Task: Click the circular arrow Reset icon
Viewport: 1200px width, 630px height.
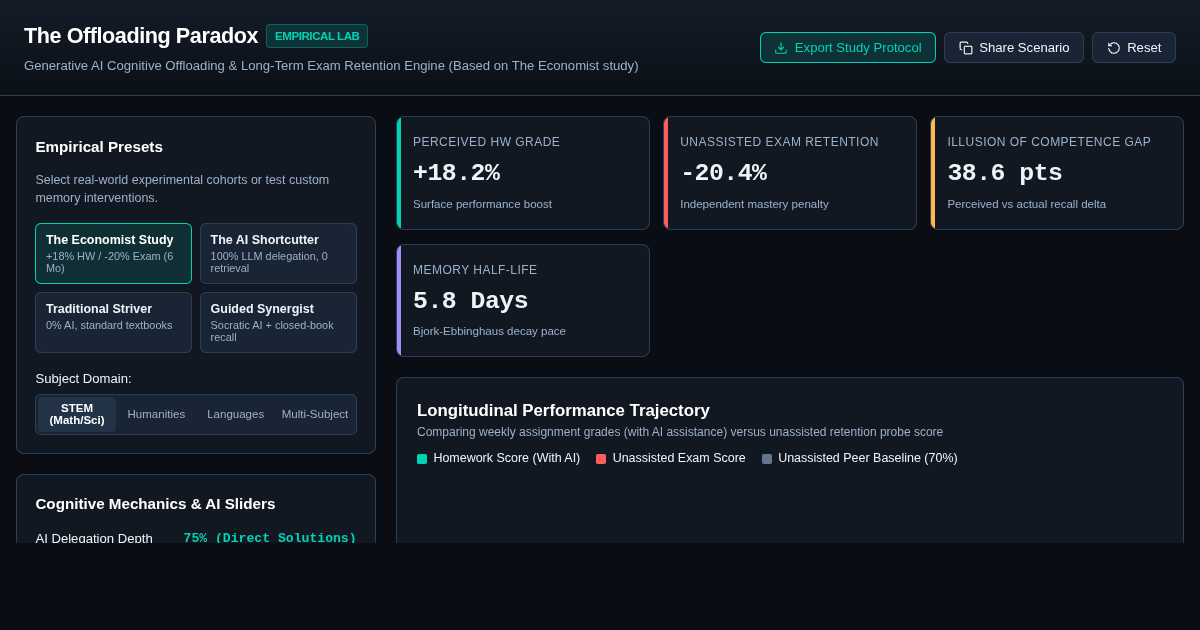Action: pyautogui.click(x=1114, y=48)
